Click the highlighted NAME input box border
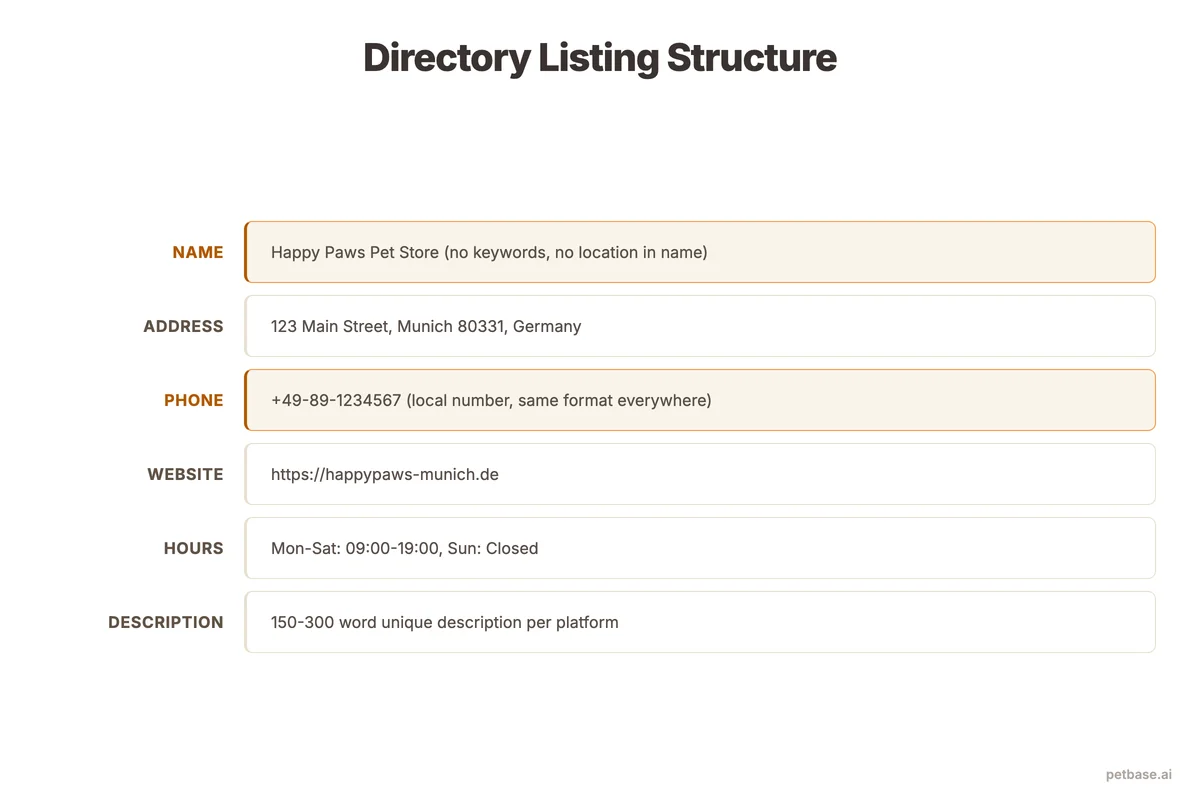1200x800 pixels. tap(246, 252)
